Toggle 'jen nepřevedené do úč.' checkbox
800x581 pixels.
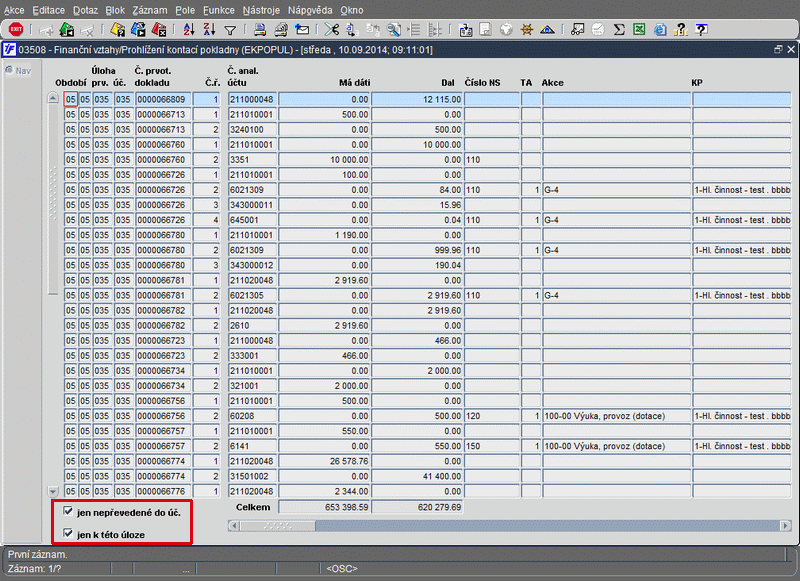click(68, 512)
